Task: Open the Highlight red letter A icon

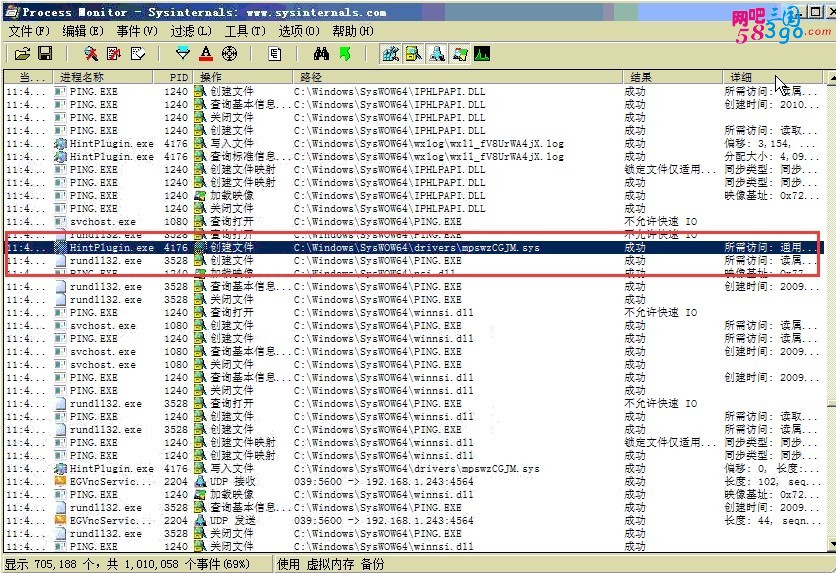Action: point(206,53)
